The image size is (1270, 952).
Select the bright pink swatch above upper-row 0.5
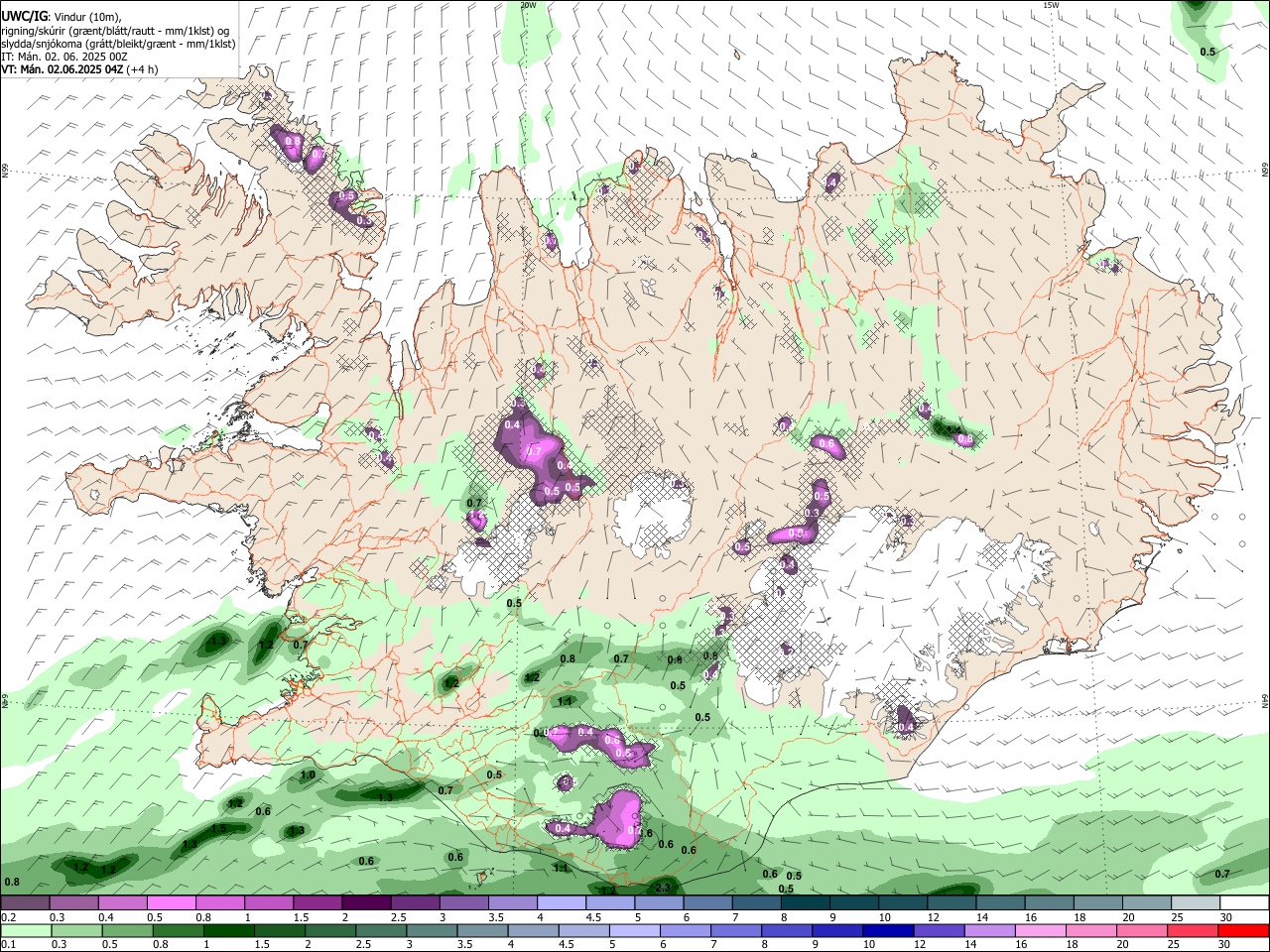click(x=172, y=903)
